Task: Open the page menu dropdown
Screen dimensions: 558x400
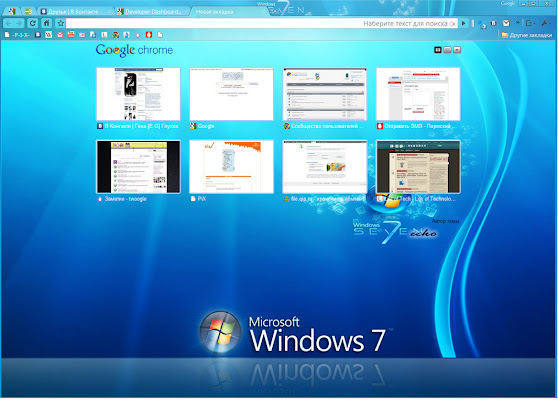Action: [x=531, y=23]
